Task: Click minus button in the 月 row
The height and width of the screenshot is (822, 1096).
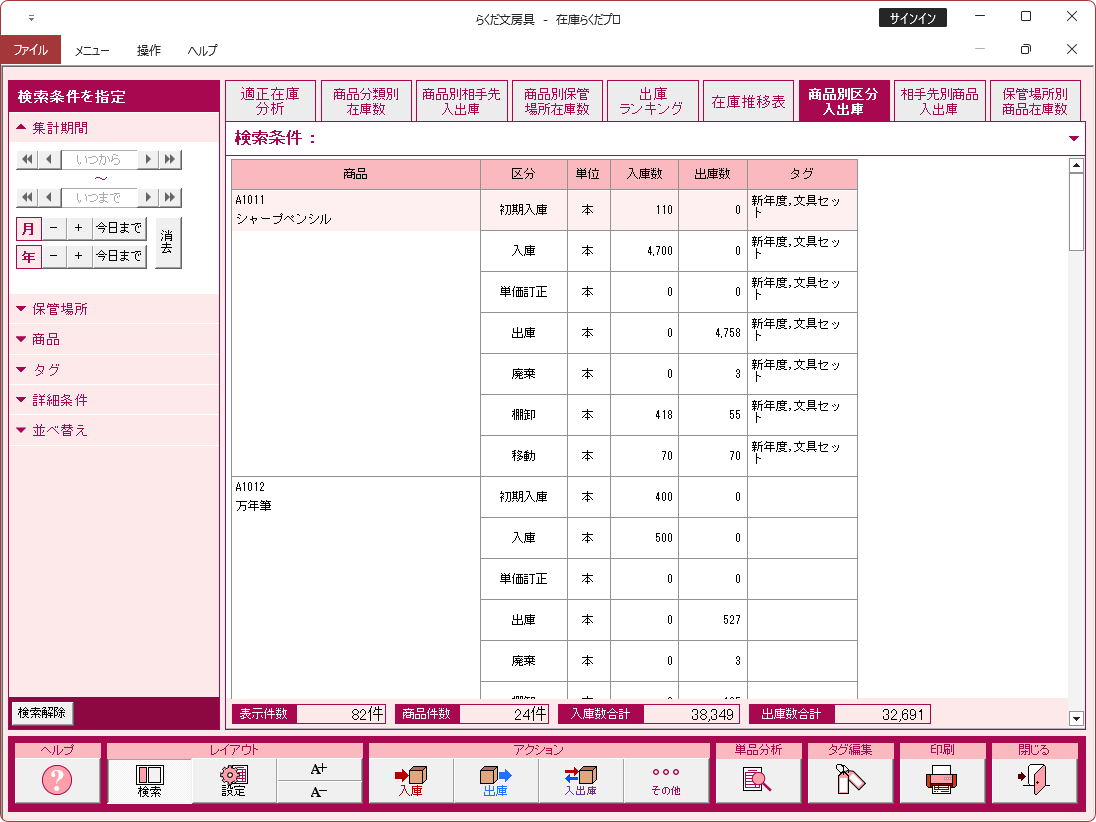Action: click(54, 229)
